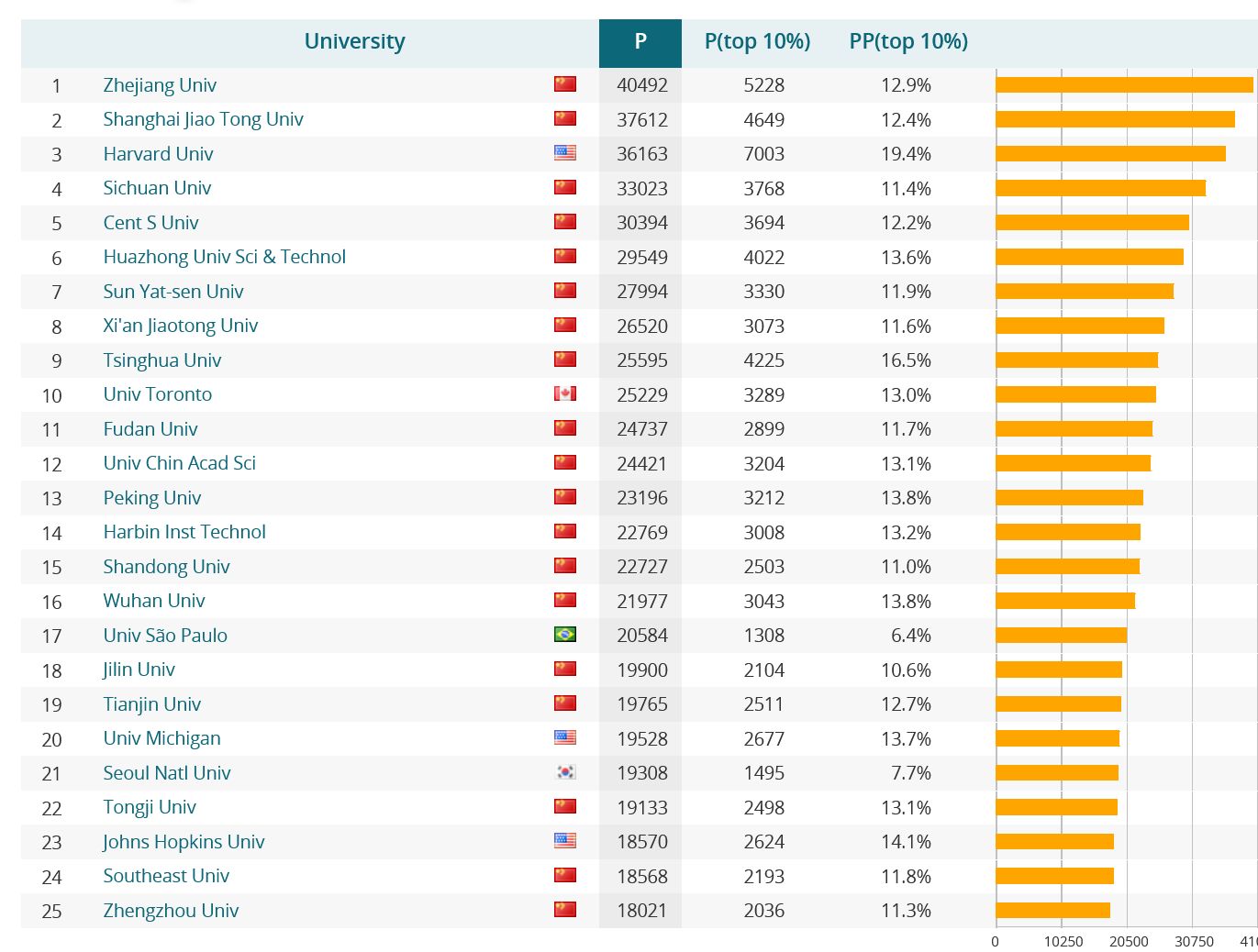
Task: Open the Univ Toronto link
Action: [x=158, y=394]
